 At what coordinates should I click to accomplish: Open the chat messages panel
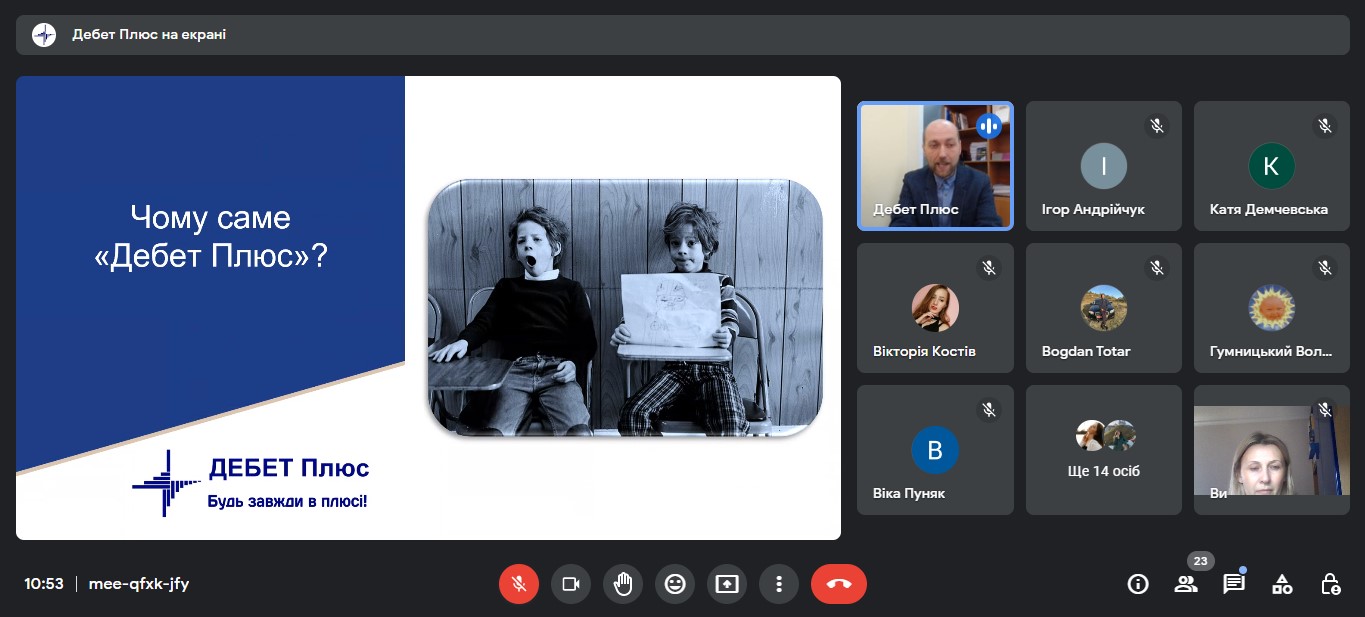click(x=1234, y=584)
